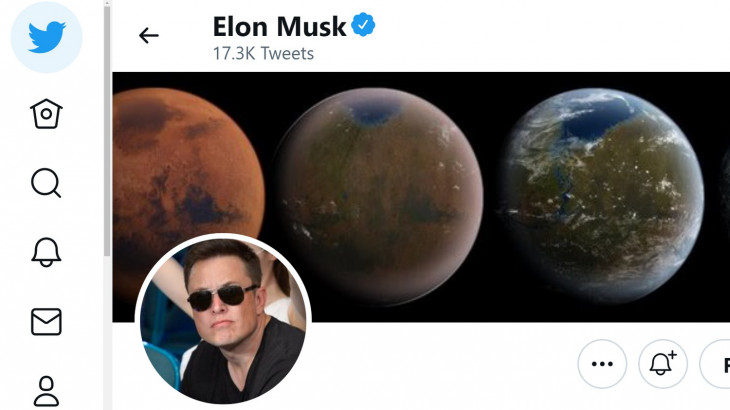The image size is (730, 410).
Task: Click the middle partially terraformed planet
Action: pos(378,196)
